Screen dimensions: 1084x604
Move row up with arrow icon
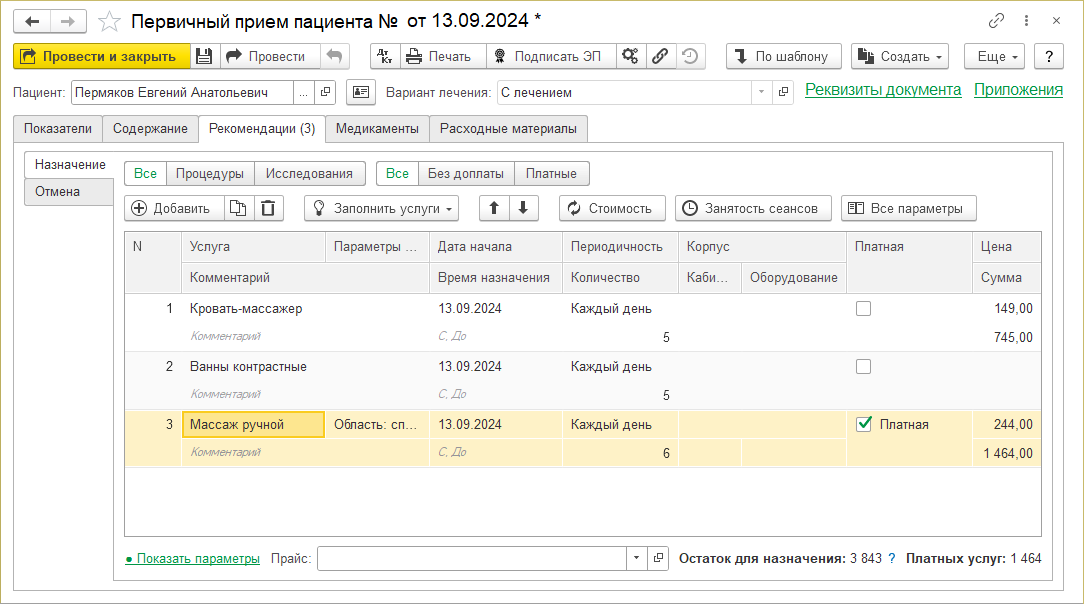tap(494, 208)
